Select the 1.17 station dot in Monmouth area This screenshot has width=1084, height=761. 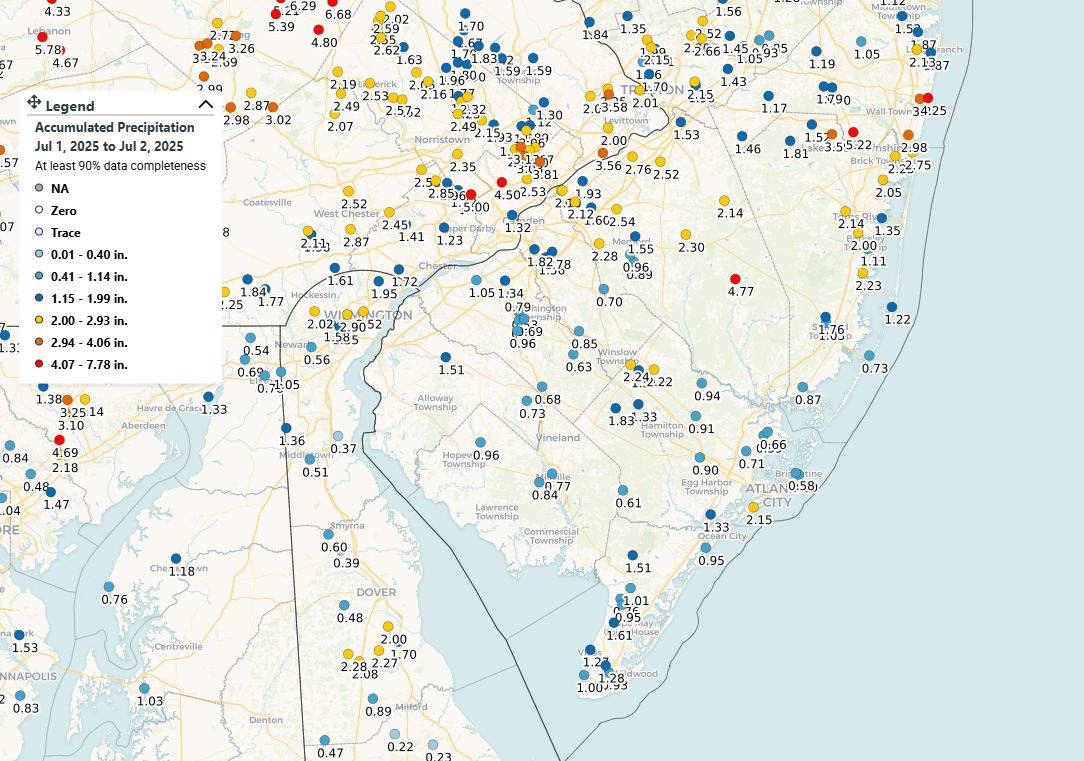click(x=769, y=96)
